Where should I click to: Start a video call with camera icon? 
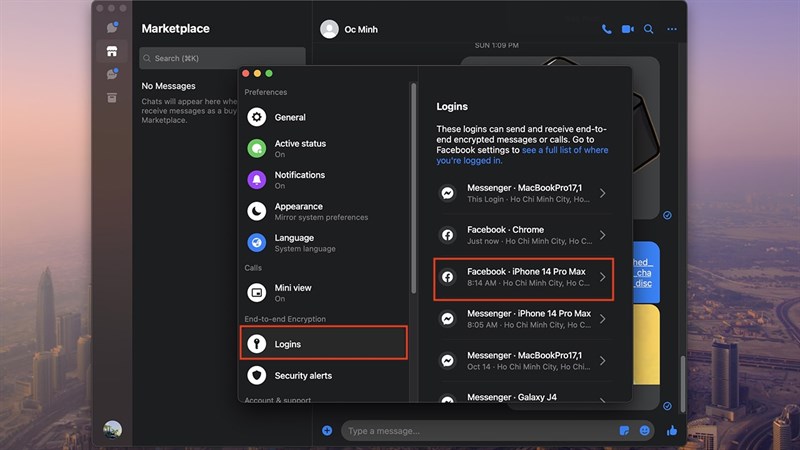(x=628, y=30)
